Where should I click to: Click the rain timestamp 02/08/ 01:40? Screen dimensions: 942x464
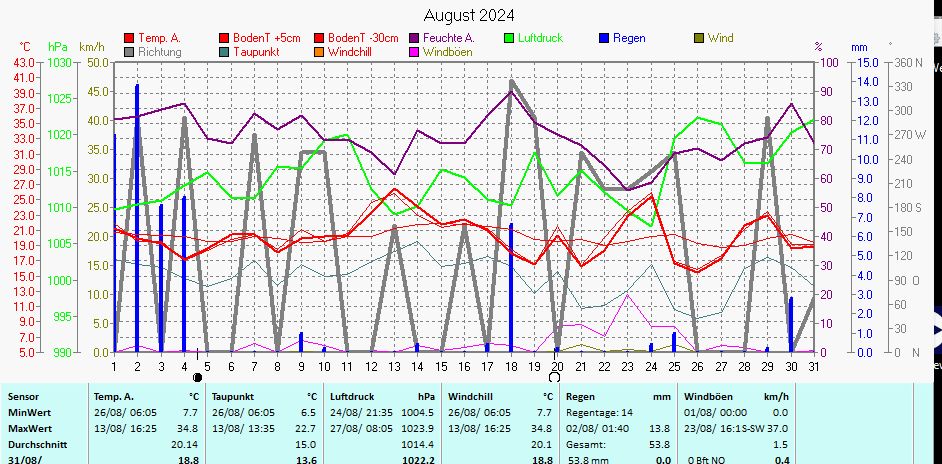coord(598,429)
